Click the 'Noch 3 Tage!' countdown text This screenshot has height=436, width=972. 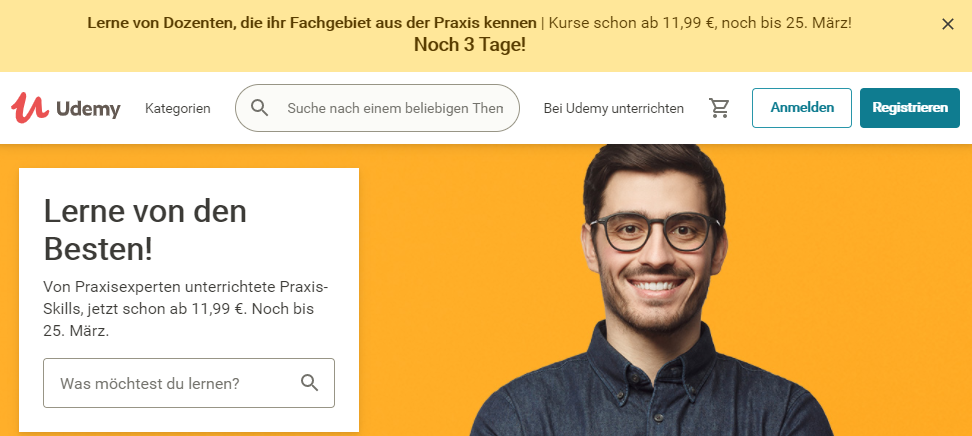[469, 45]
